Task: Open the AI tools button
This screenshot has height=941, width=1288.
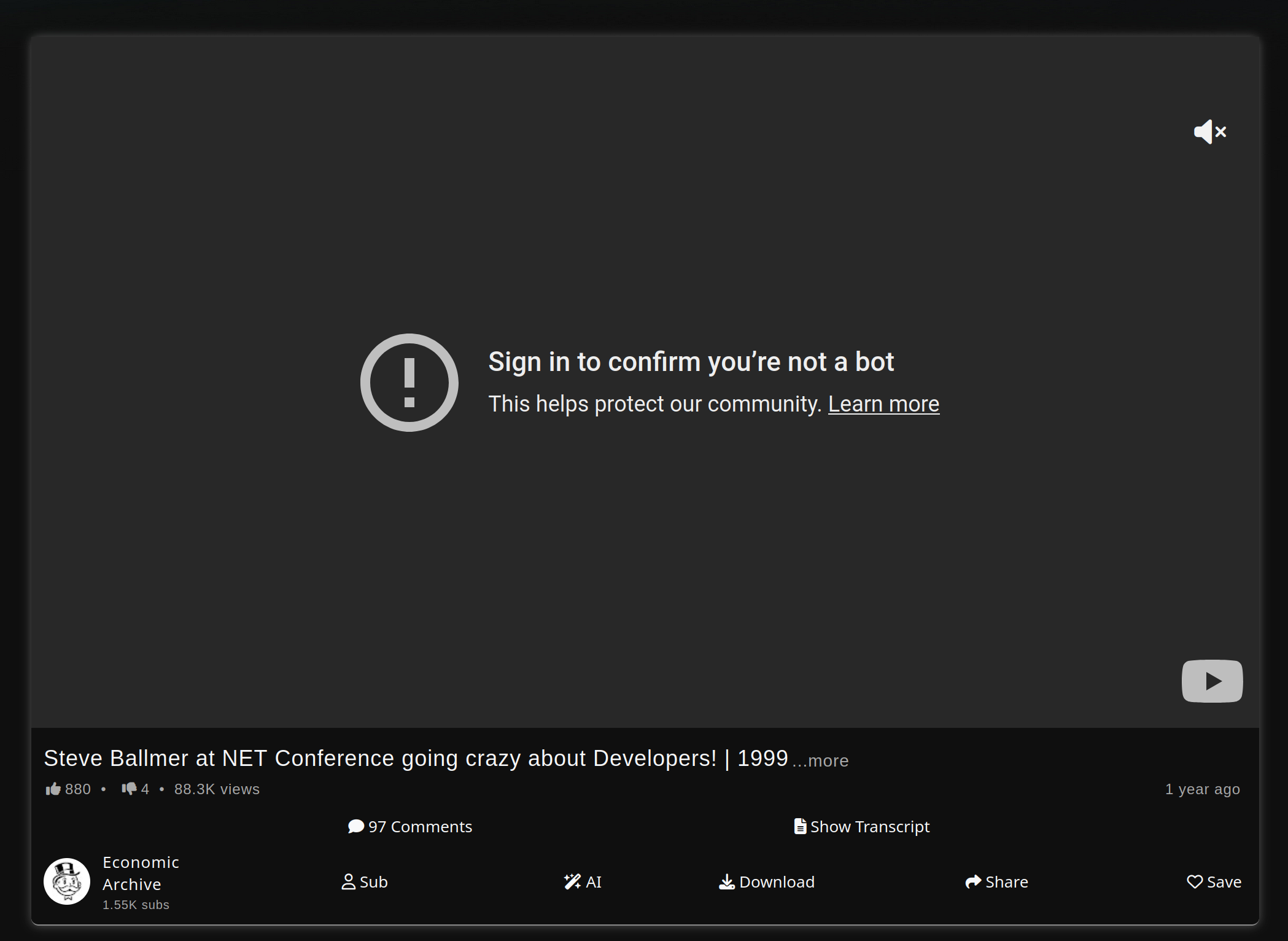Action: coord(583,882)
